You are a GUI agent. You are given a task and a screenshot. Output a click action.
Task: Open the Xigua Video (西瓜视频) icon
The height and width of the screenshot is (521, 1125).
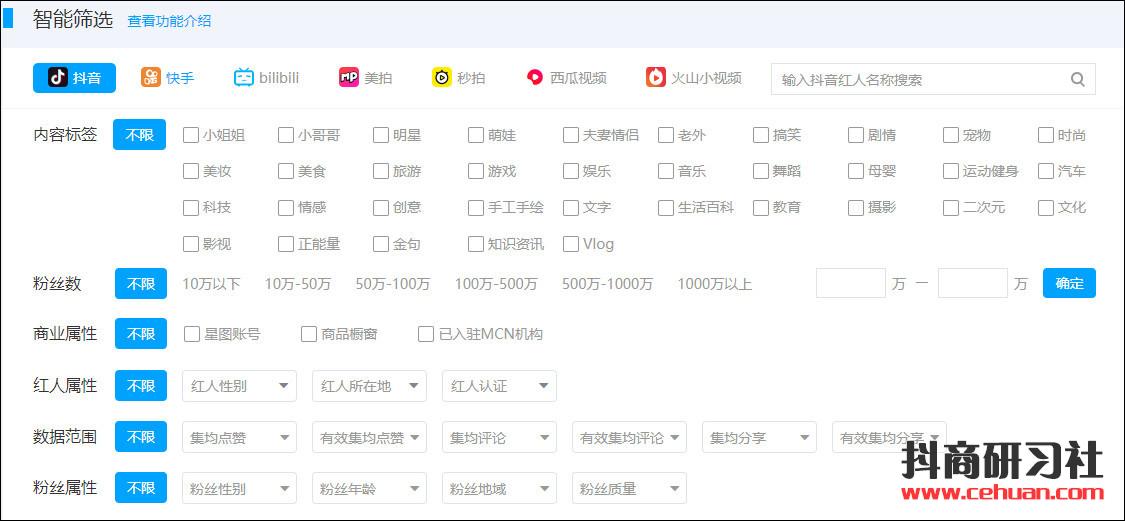pyautogui.click(x=535, y=78)
